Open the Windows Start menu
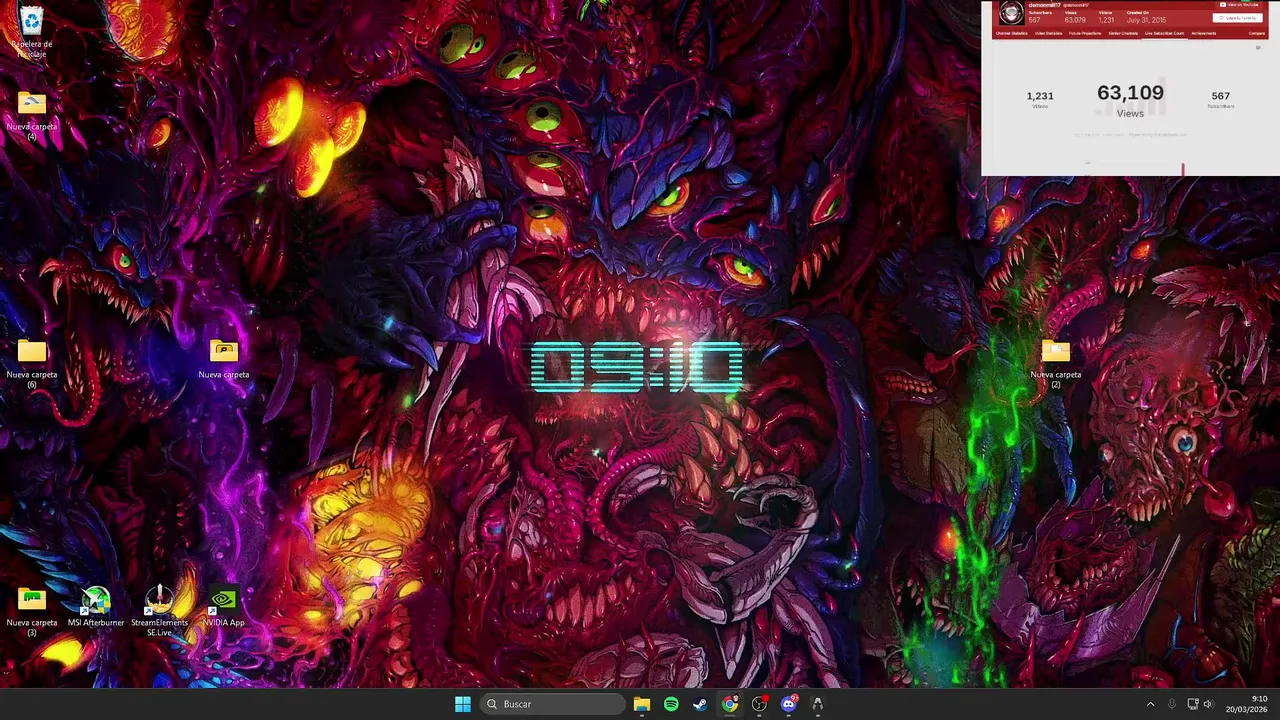Viewport: 1280px width, 720px height. [463, 704]
